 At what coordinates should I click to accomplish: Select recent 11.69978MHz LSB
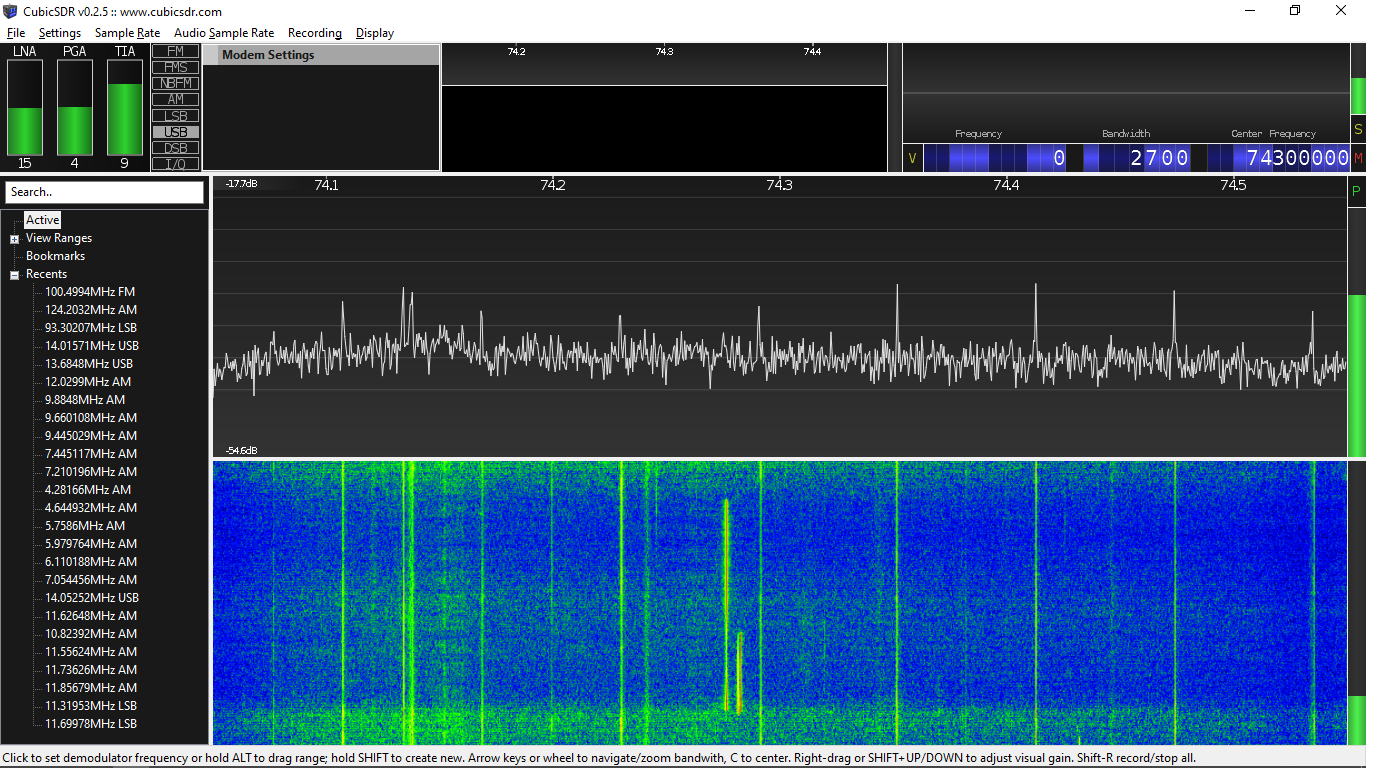click(91, 724)
